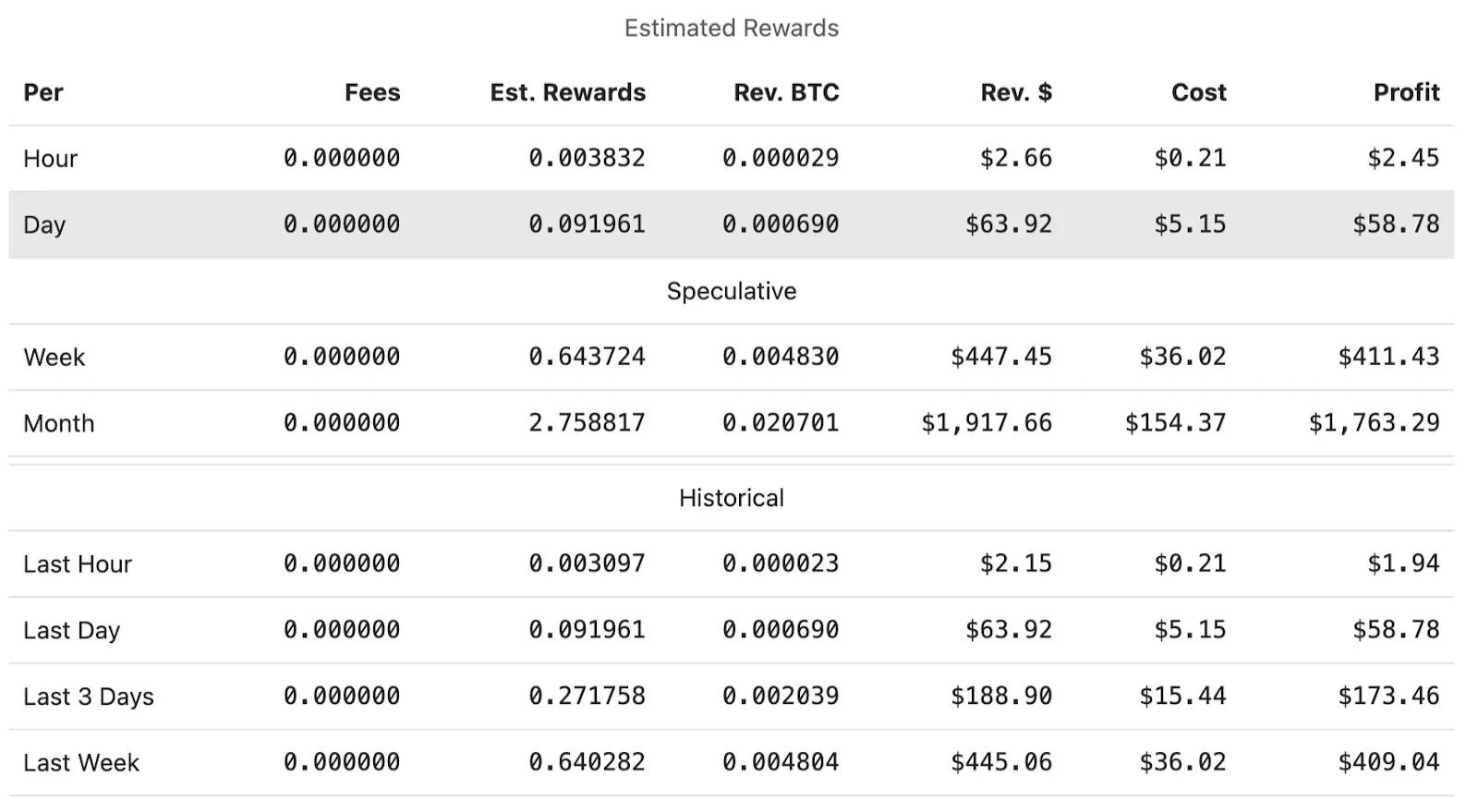
Task: Click the Last Week row label
Action: 81,763
